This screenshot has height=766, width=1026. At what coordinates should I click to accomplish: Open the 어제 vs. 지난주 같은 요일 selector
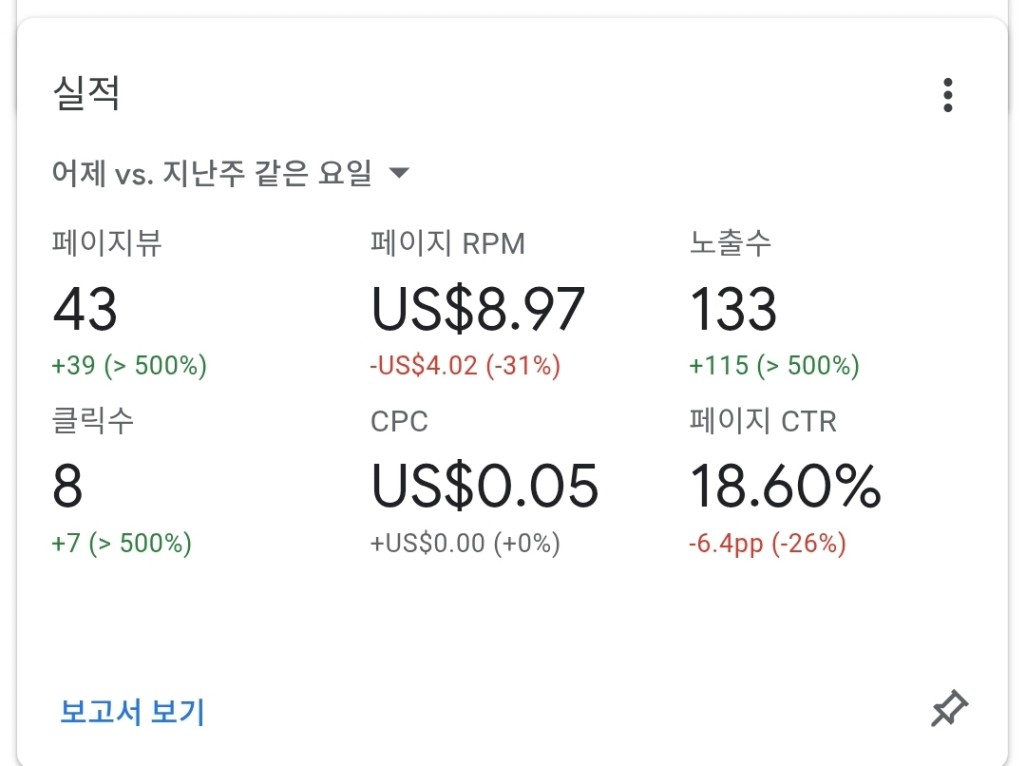230,173
